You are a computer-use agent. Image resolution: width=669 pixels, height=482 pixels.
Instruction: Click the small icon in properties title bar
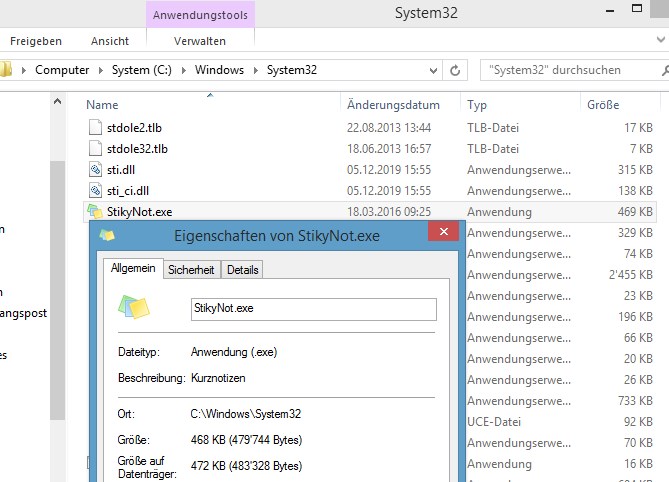(x=107, y=235)
